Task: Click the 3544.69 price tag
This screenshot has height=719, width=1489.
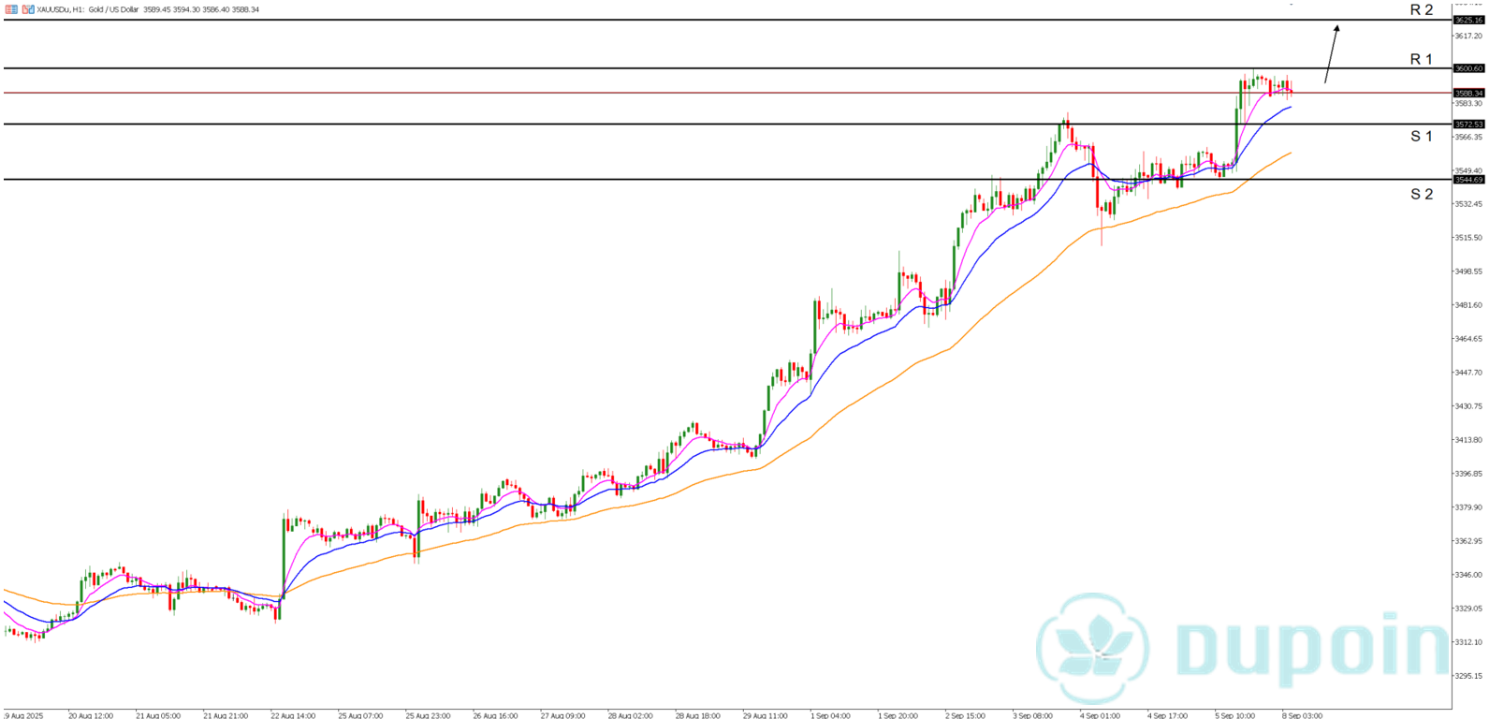Action: coord(1469,180)
